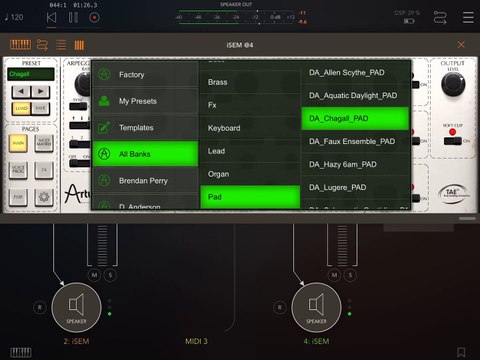This screenshot has width=480, height=360.
Task: Tap the speaker output of 4: iSEM
Action: 316,307
